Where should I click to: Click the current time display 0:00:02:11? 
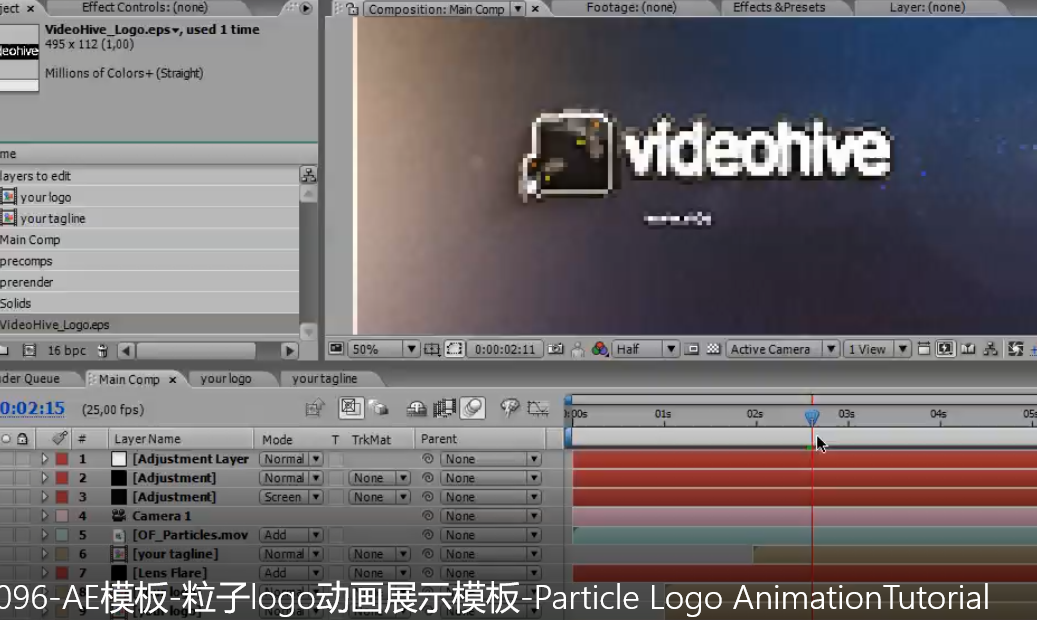[x=505, y=349]
